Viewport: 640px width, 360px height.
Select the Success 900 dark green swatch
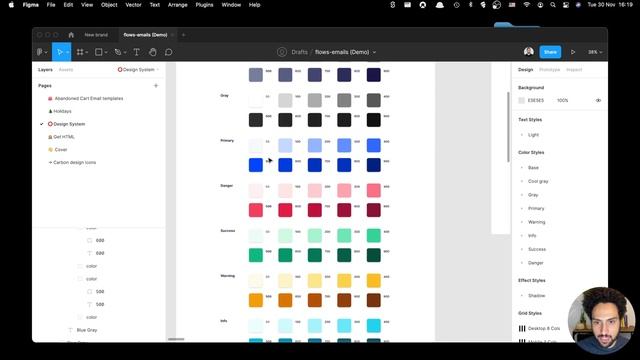[x=373, y=255]
